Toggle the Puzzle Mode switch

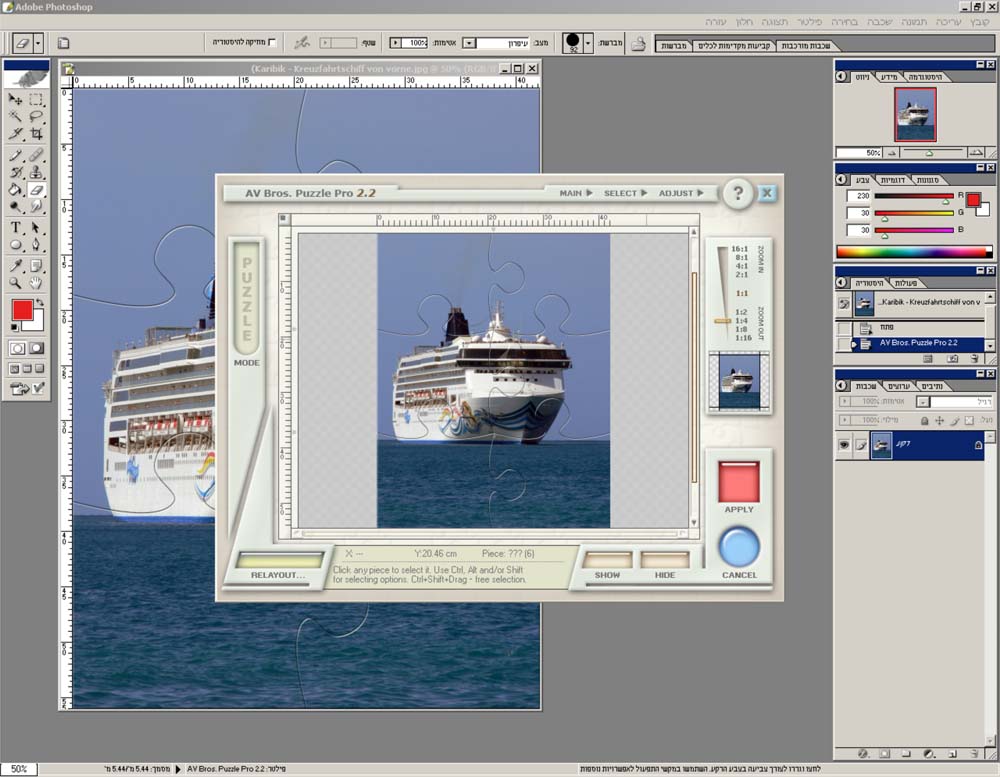246,298
